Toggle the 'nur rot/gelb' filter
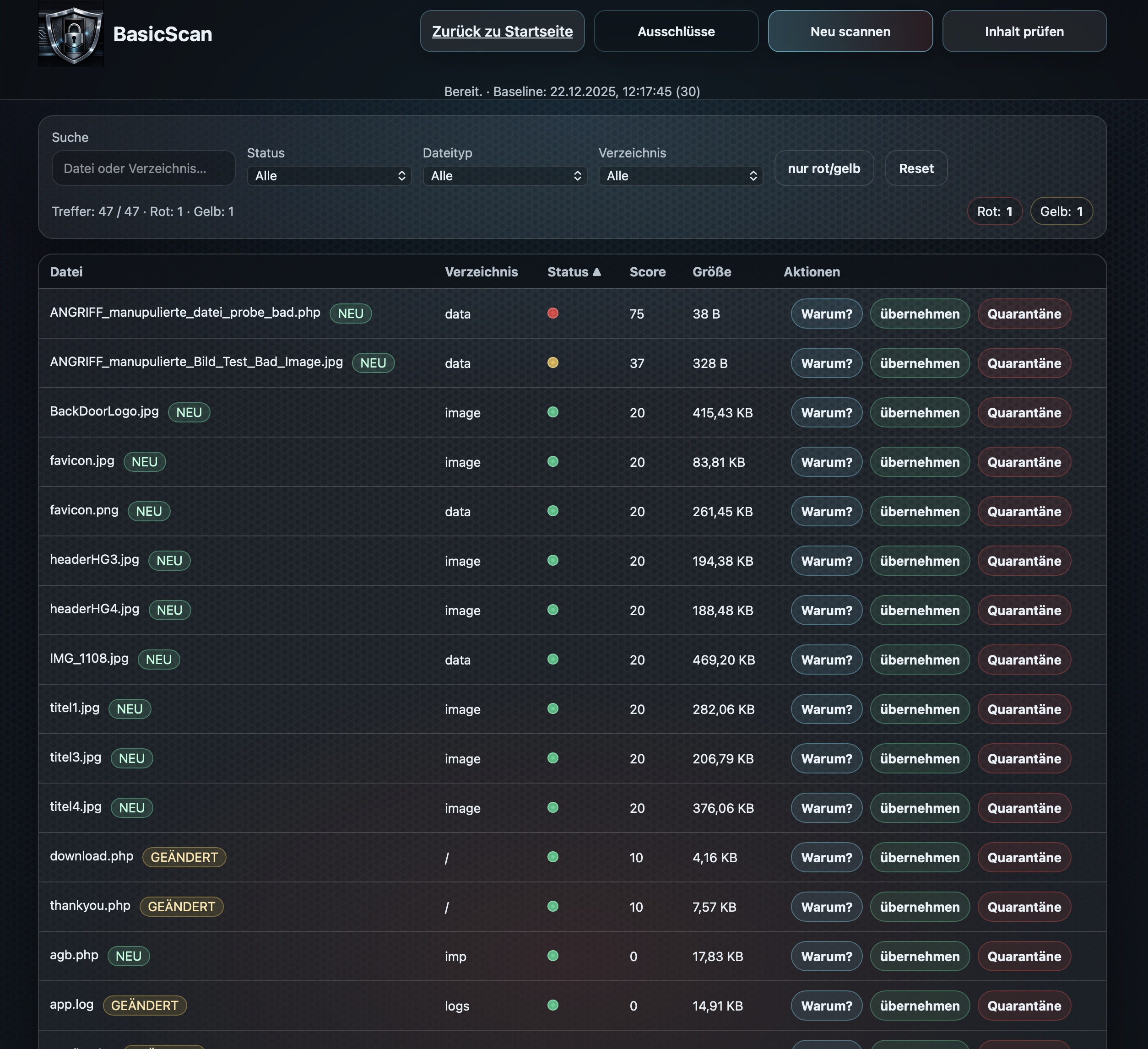Image resolution: width=1148 pixels, height=1049 pixels. 823,168
